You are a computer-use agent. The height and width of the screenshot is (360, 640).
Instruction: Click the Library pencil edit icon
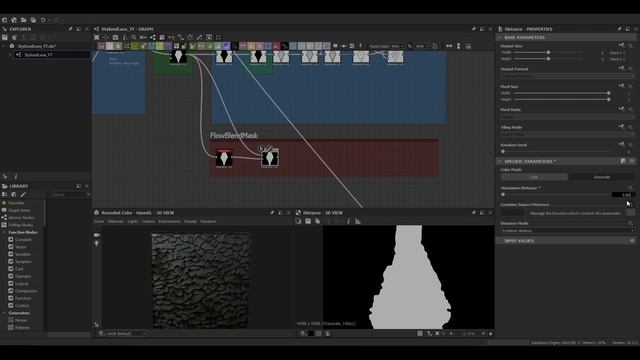click(23, 195)
